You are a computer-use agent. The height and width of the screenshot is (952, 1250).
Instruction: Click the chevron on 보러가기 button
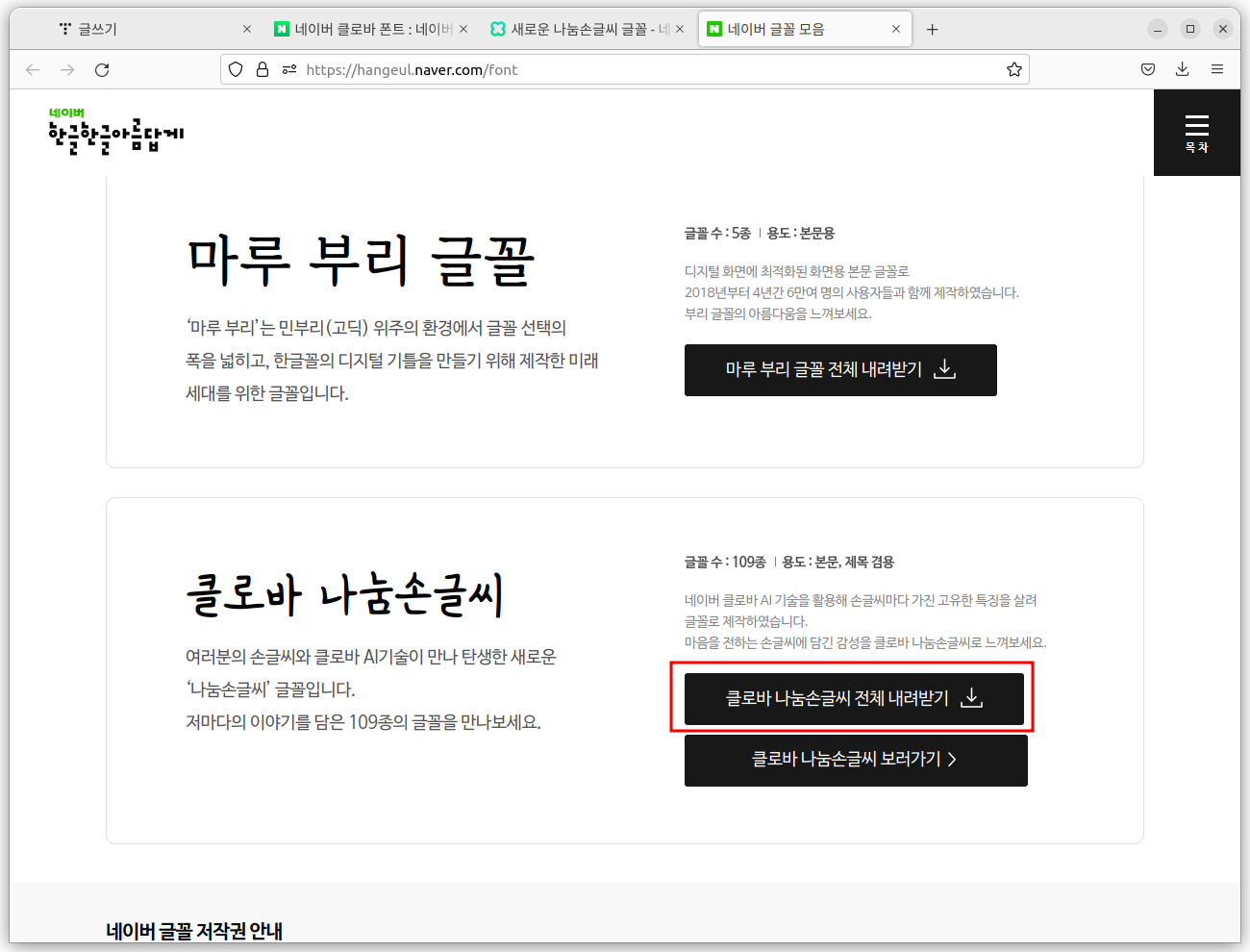coord(952,760)
